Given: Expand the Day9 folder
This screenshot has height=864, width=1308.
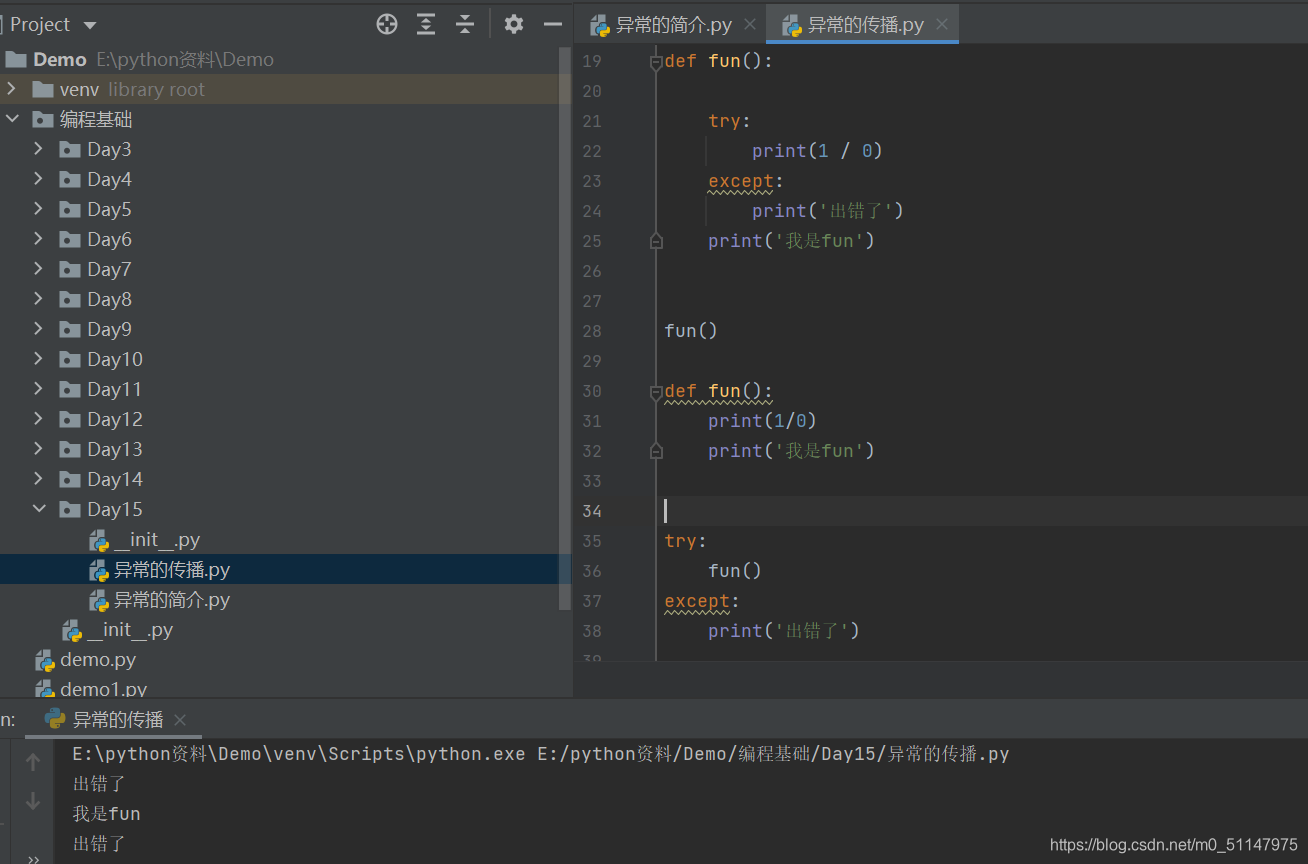Looking at the screenshot, I should click(x=39, y=329).
